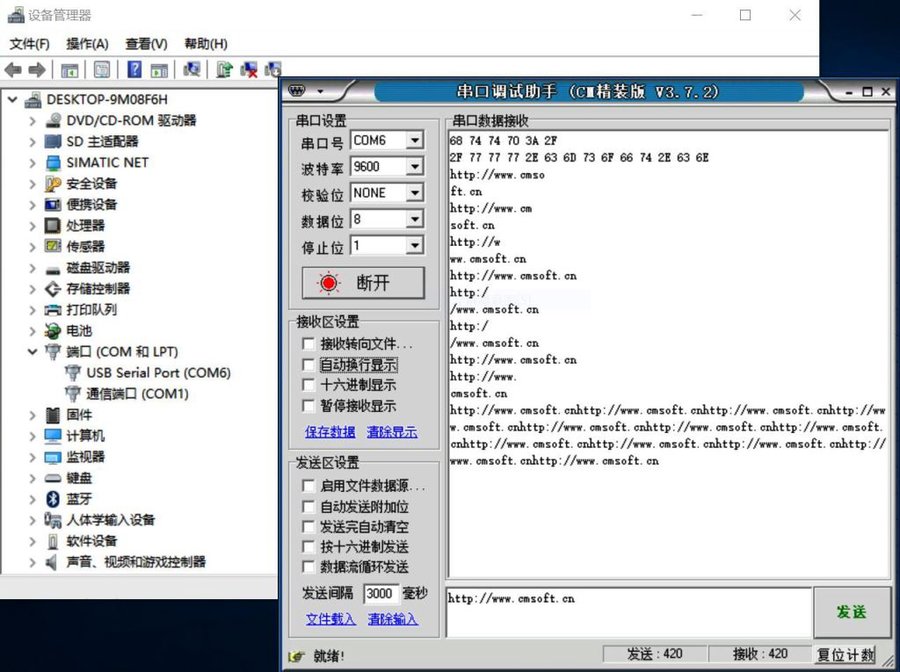Screen dimensions: 900x672
Task: Collapse the DESKTOP-9M08F6H root node
Action: click(13, 100)
